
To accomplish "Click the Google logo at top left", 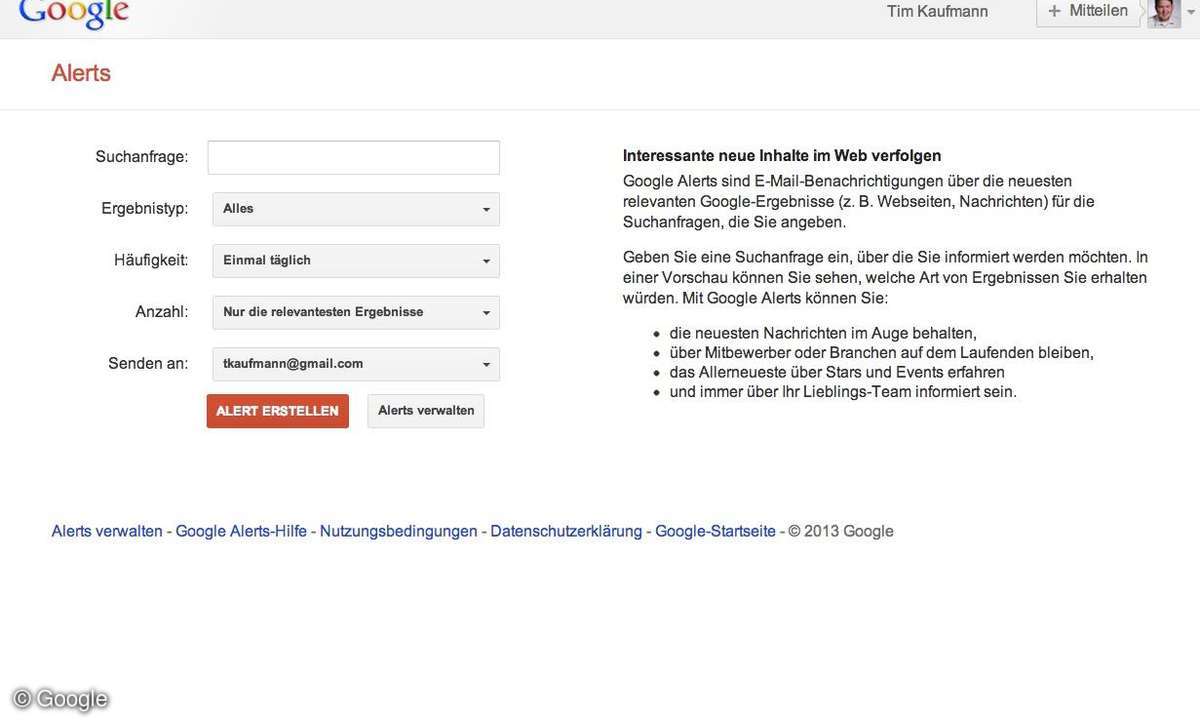I will pyautogui.click(x=74, y=12).
